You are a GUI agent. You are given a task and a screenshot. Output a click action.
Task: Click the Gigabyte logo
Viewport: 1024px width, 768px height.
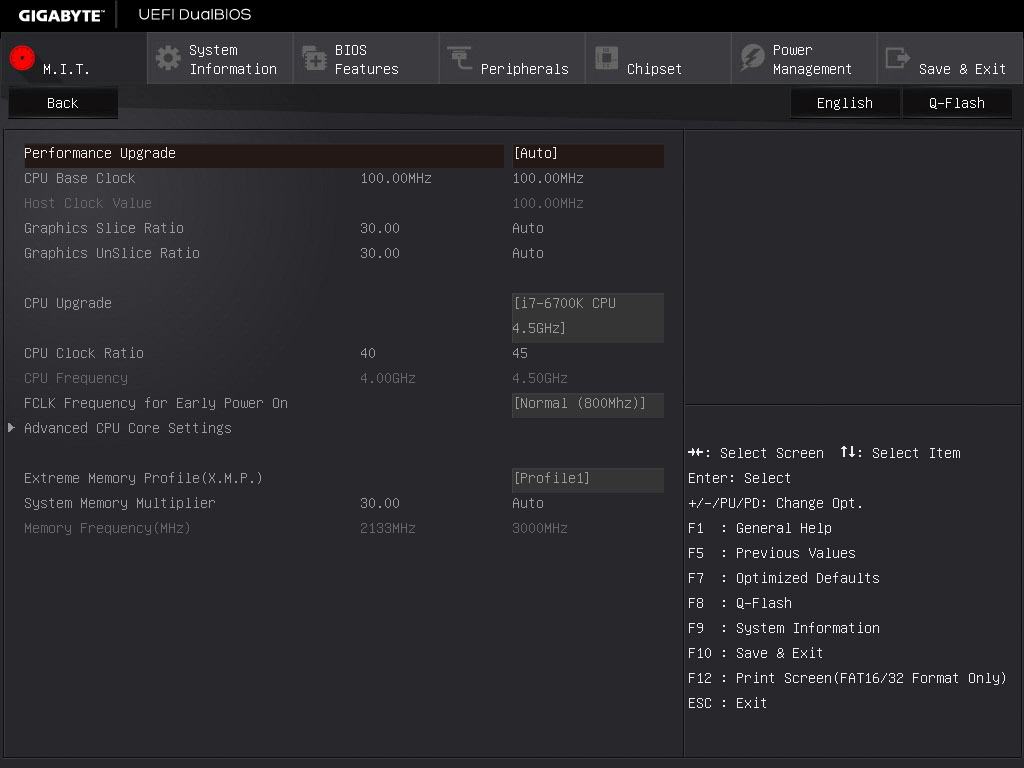[61, 16]
